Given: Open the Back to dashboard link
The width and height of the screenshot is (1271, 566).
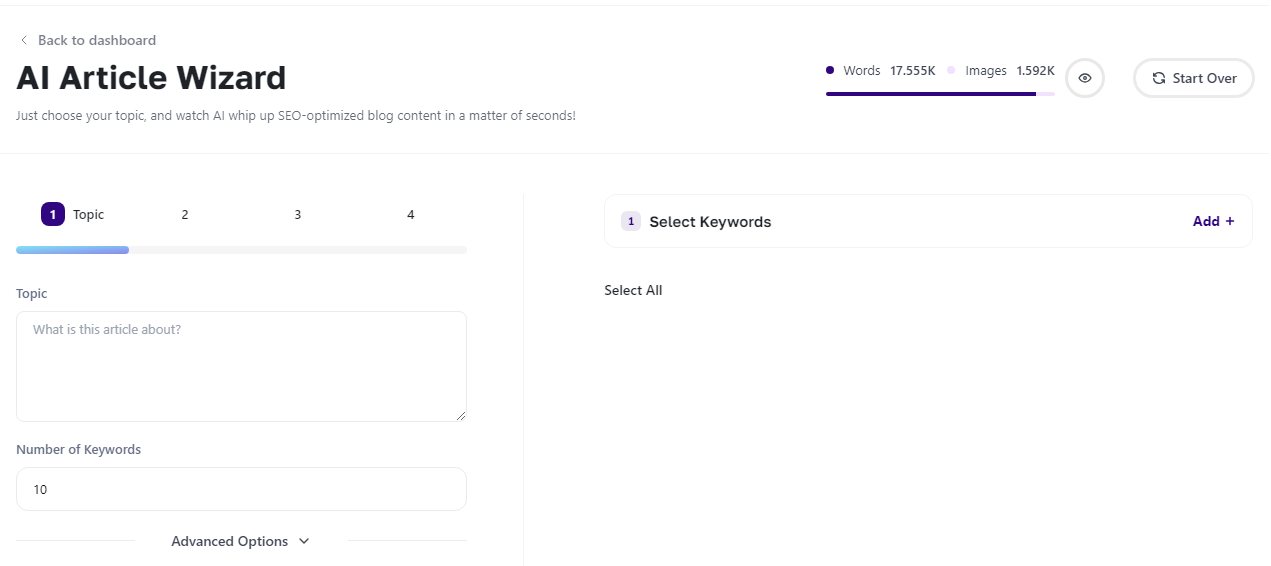Looking at the screenshot, I should pyautogui.click(x=96, y=40).
